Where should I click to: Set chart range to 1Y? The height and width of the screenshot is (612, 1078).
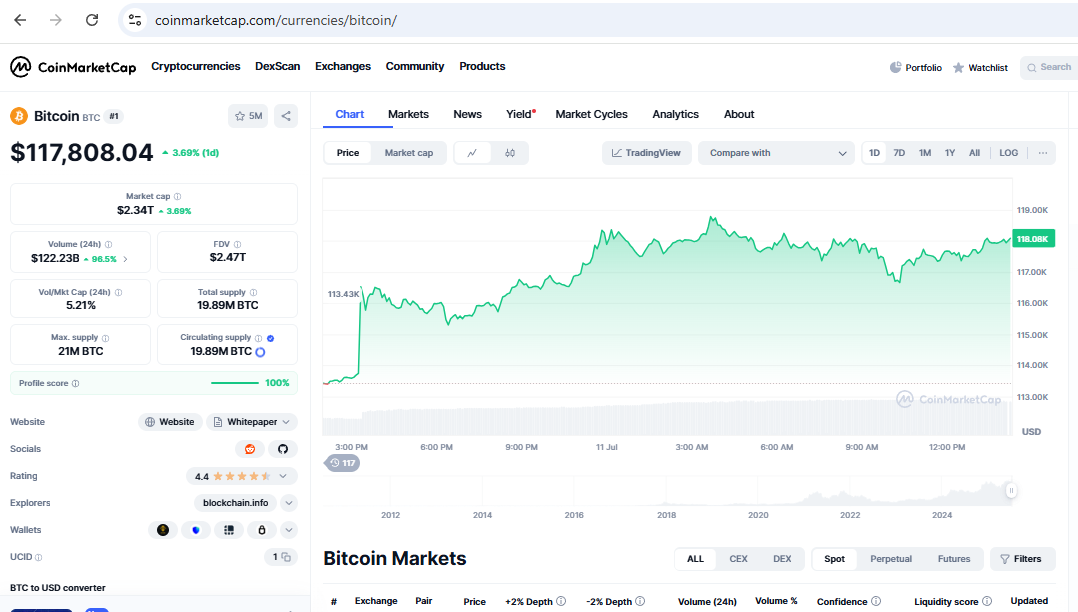coord(950,153)
